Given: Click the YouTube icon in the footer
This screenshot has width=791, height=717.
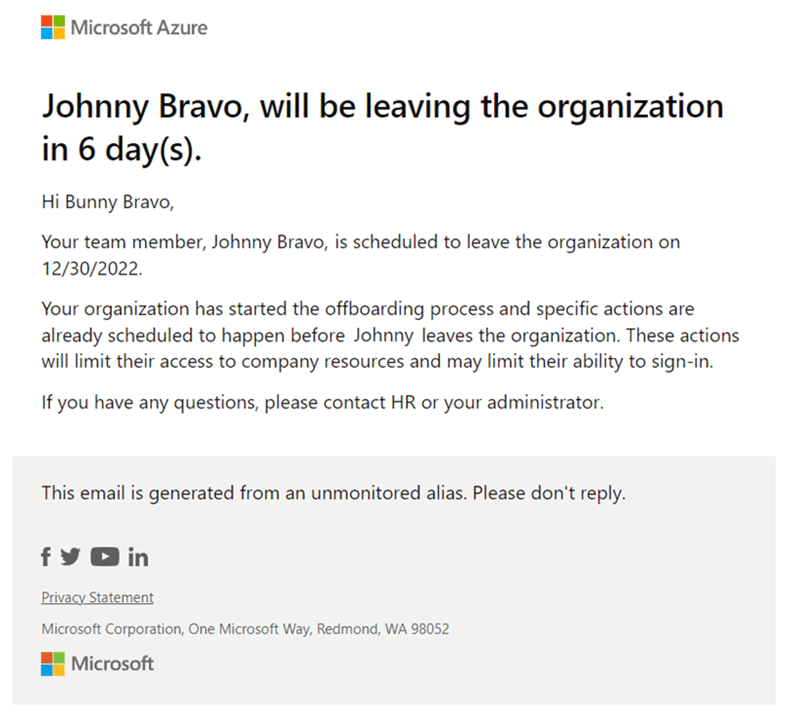Looking at the screenshot, I should [104, 558].
